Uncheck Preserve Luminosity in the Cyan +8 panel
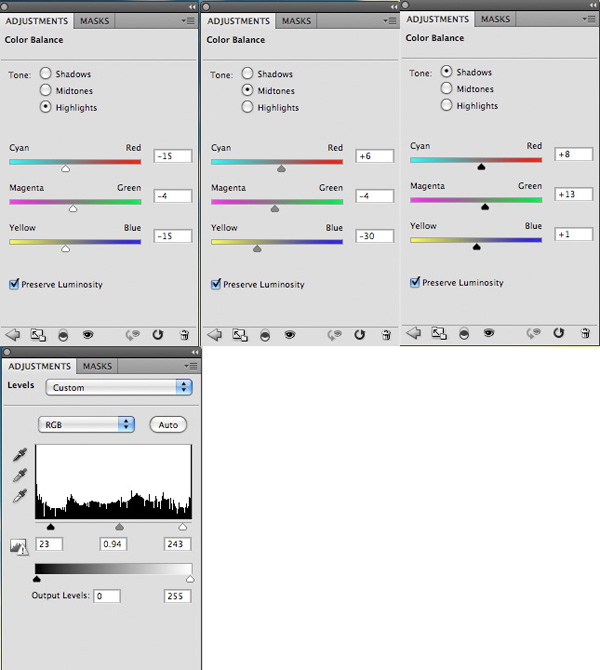 click(x=415, y=282)
